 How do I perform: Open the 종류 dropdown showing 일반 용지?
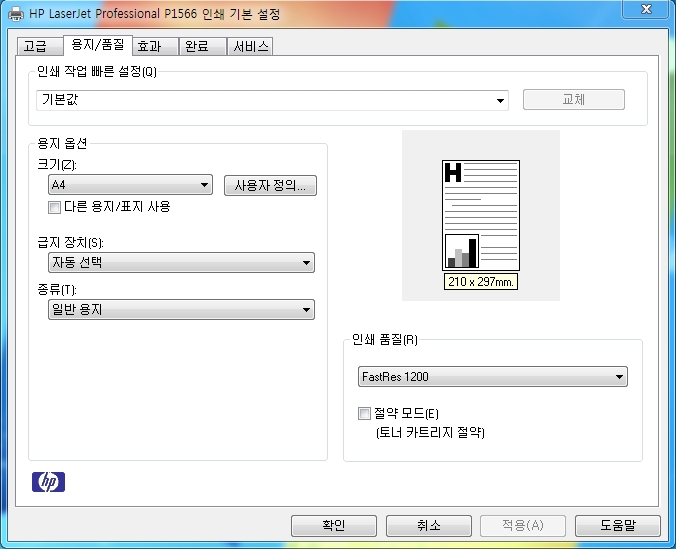pyautogui.click(x=182, y=310)
